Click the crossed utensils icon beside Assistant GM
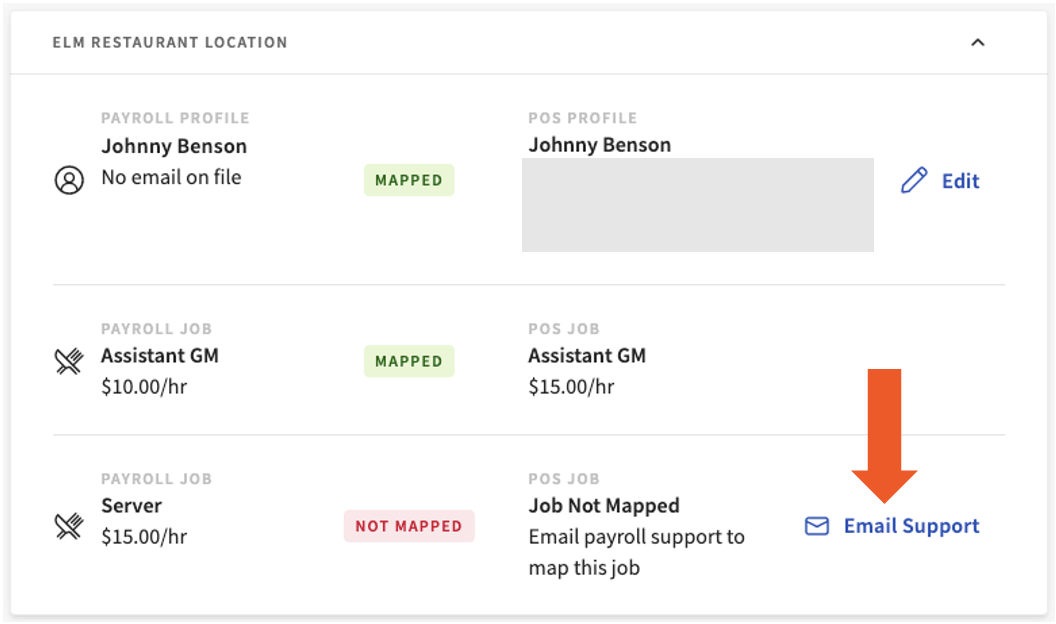 click(x=68, y=361)
